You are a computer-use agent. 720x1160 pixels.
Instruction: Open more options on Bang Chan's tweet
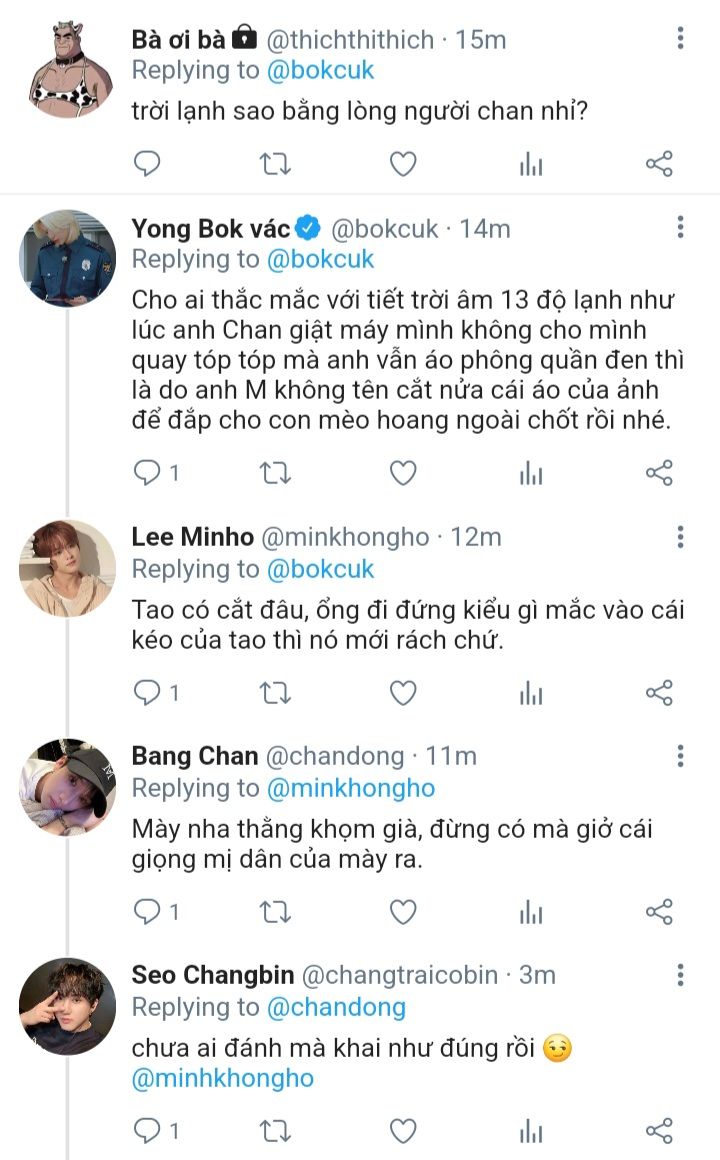[680, 755]
